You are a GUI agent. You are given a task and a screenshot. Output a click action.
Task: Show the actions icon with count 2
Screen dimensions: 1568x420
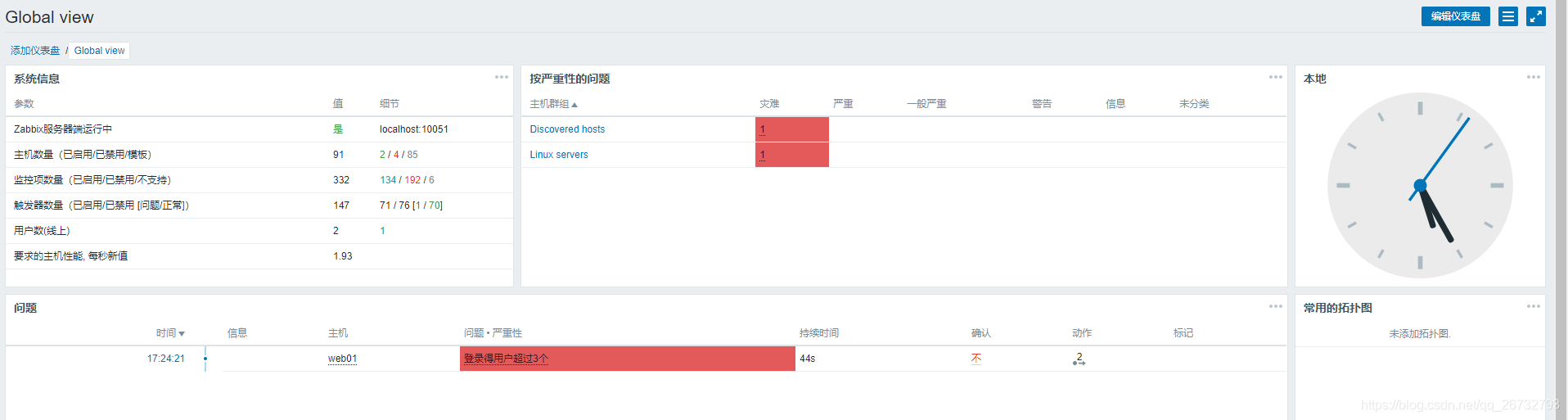click(1079, 359)
